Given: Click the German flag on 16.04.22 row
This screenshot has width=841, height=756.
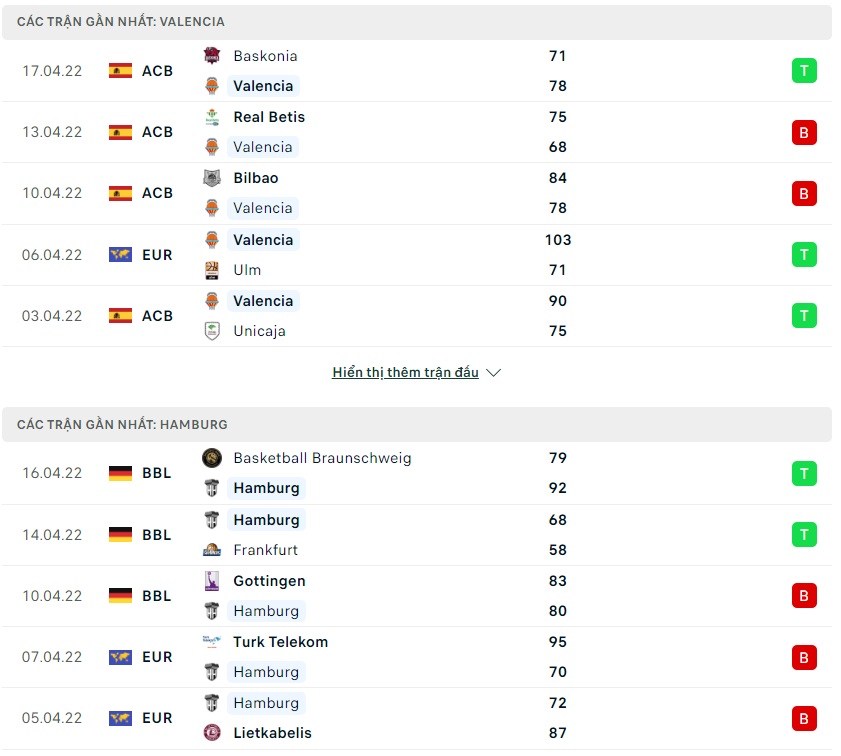Looking at the screenshot, I should click(120, 473).
